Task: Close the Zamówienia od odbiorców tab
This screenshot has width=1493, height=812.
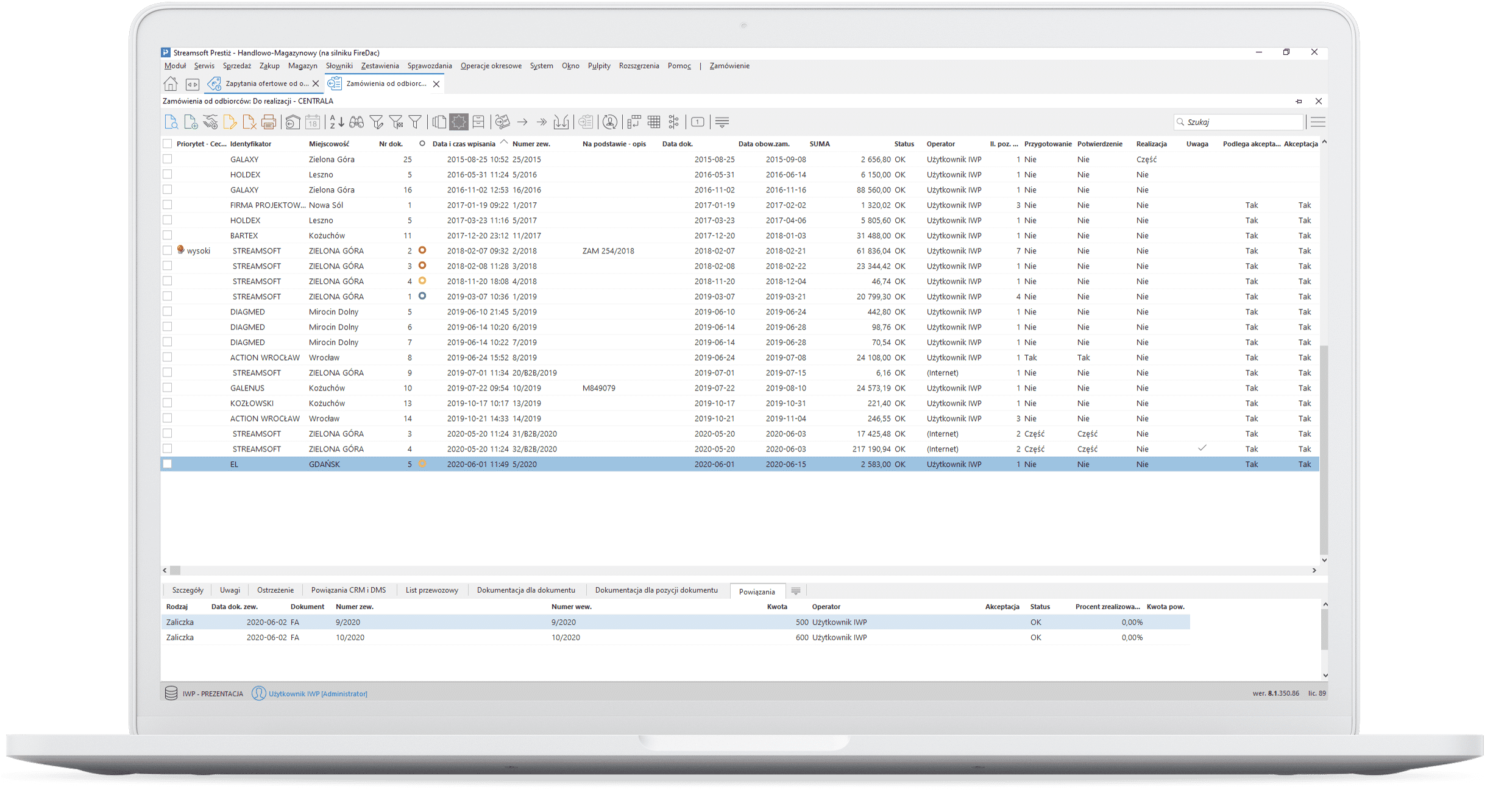Action: (436, 84)
